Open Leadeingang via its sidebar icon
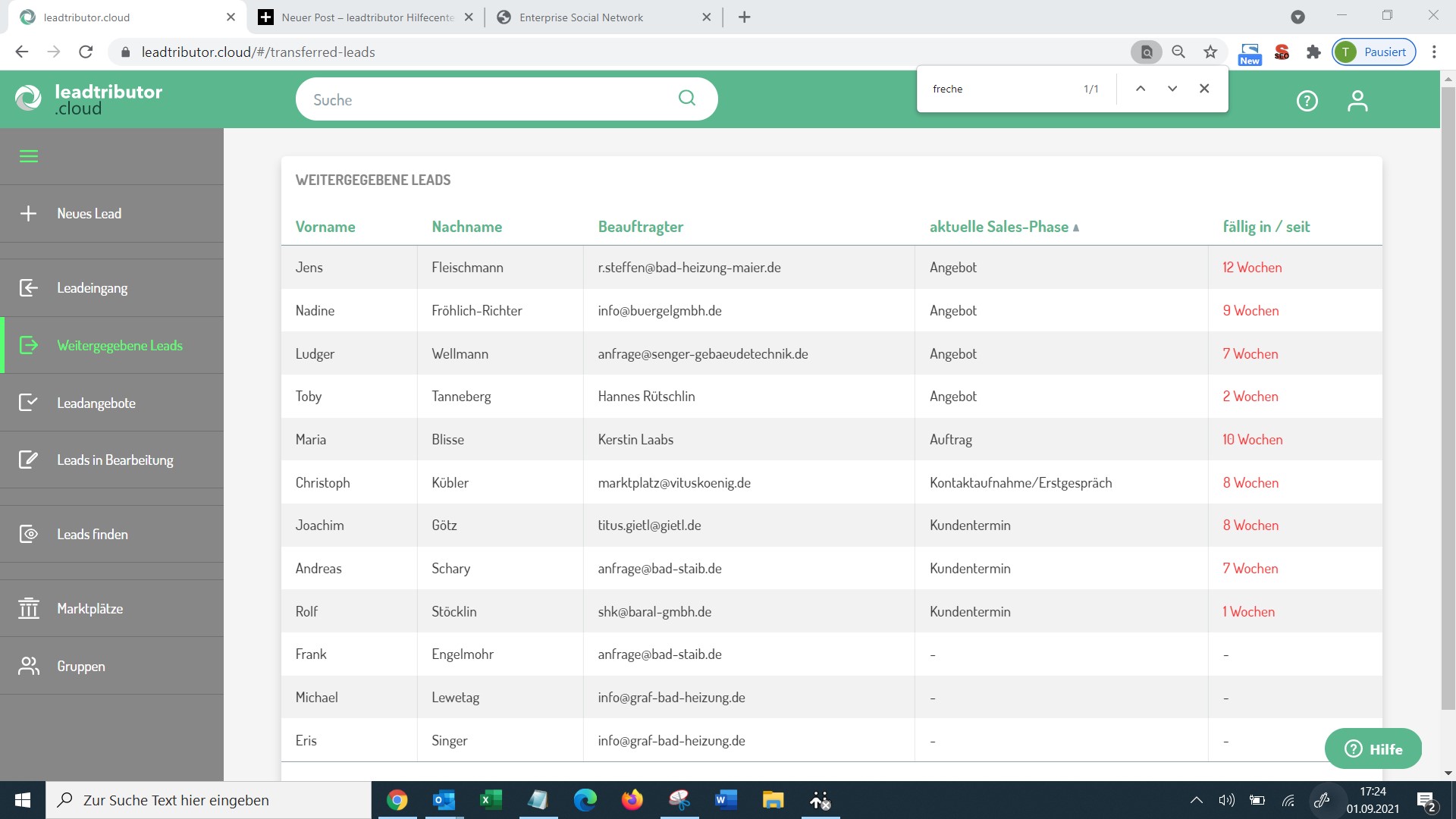 (28, 288)
